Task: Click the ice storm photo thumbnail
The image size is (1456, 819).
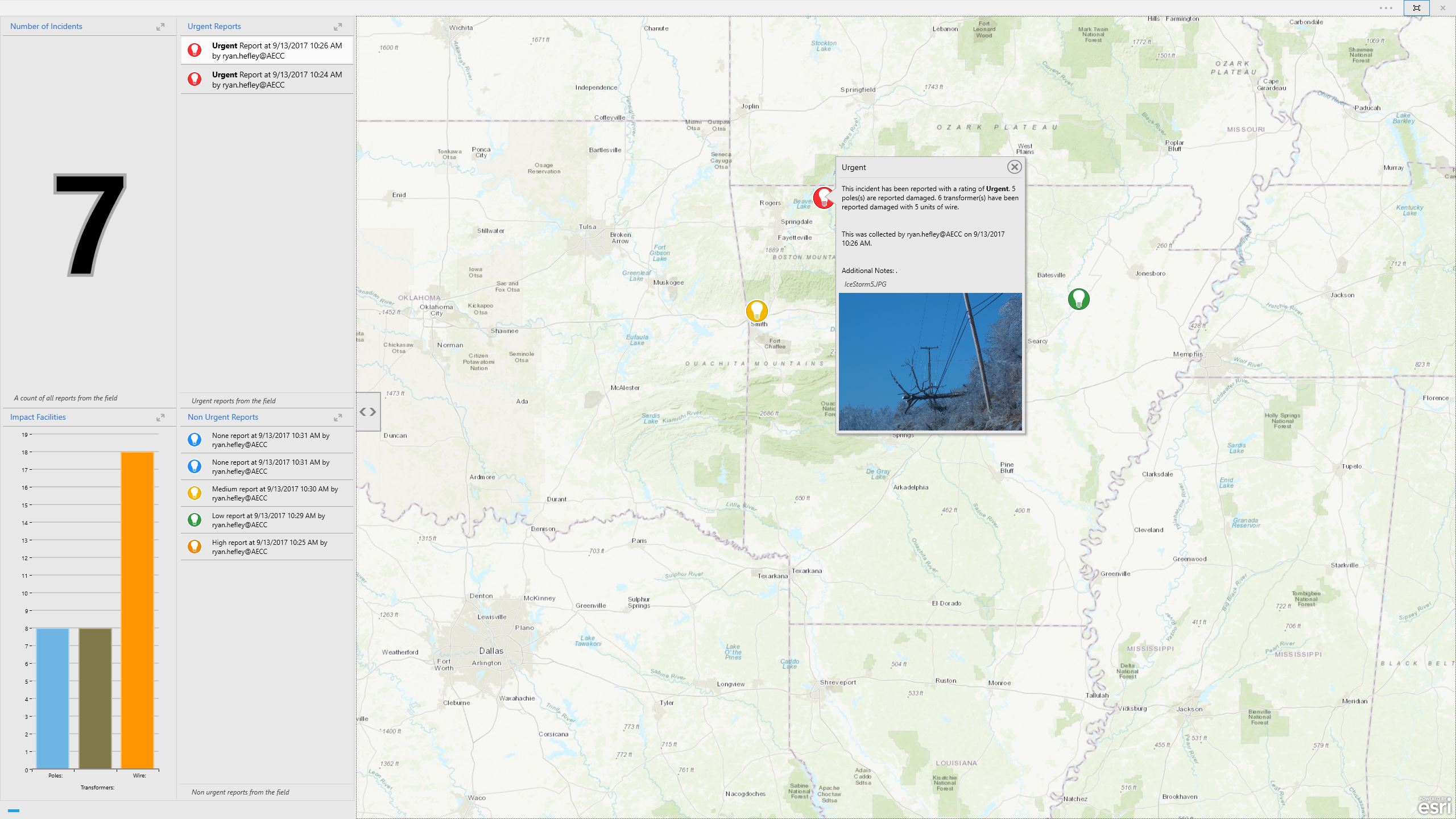Action: (930, 362)
